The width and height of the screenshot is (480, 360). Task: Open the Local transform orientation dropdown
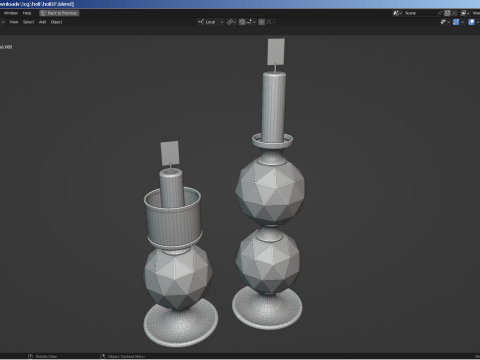pyautogui.click(x=210, y=22)
